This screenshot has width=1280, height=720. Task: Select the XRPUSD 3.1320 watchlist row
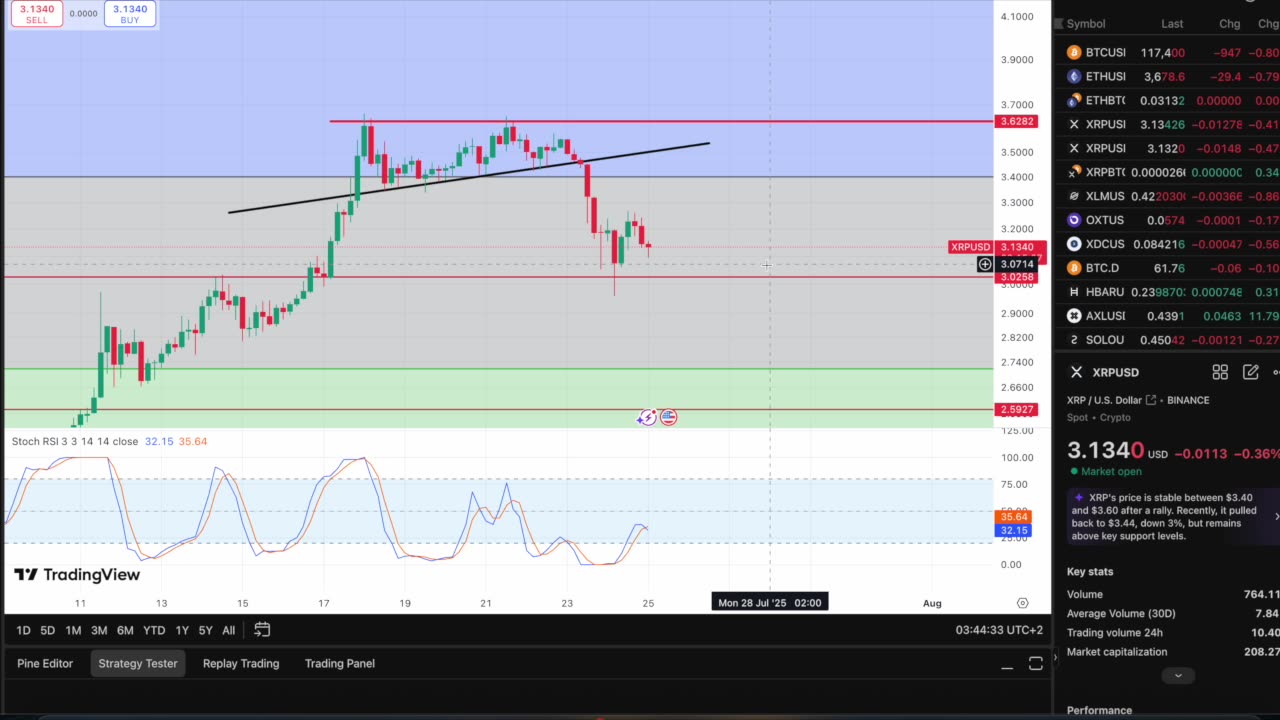(1166, 148)
